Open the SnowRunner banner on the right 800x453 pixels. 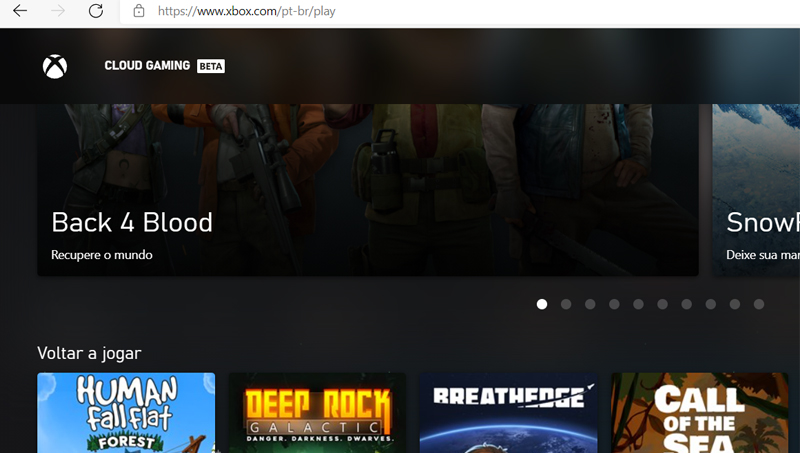pos(756,190)
